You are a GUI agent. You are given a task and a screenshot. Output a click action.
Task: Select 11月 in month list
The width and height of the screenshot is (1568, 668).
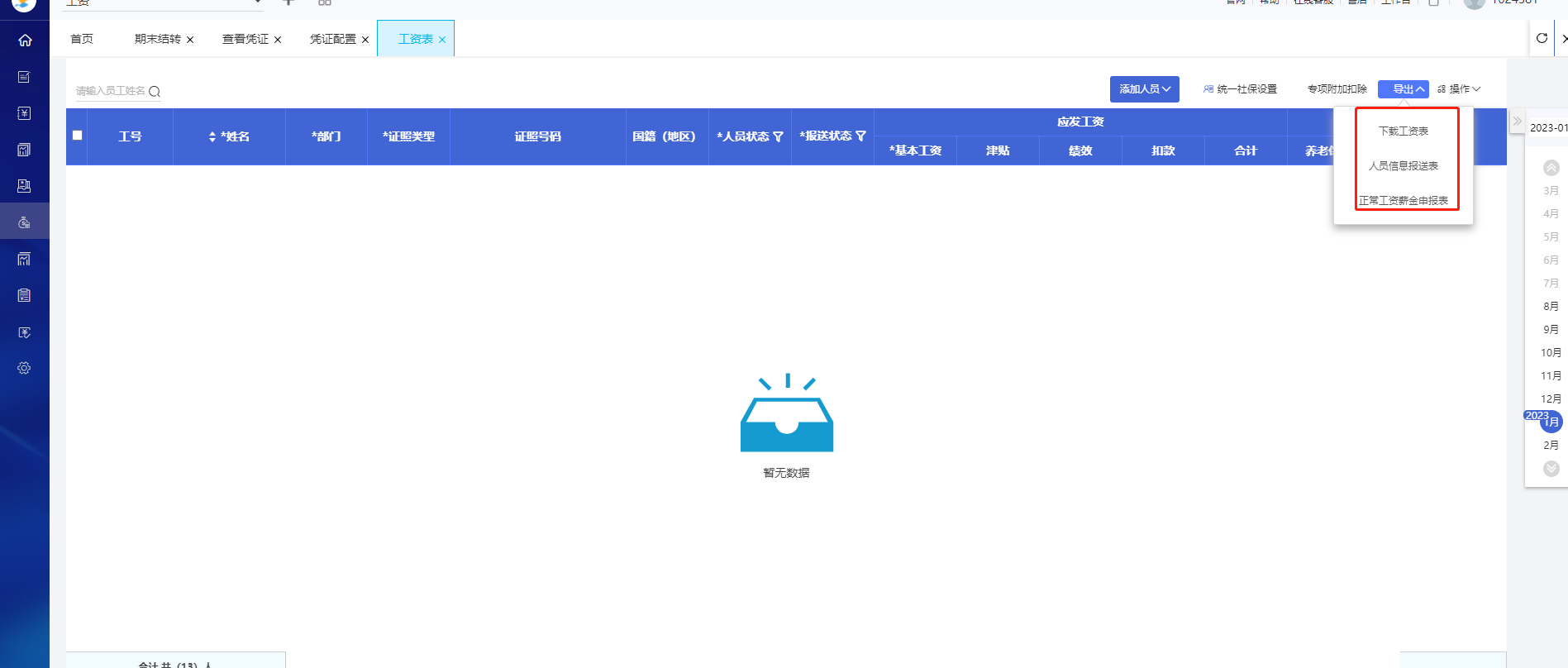tap(1551, 376)
